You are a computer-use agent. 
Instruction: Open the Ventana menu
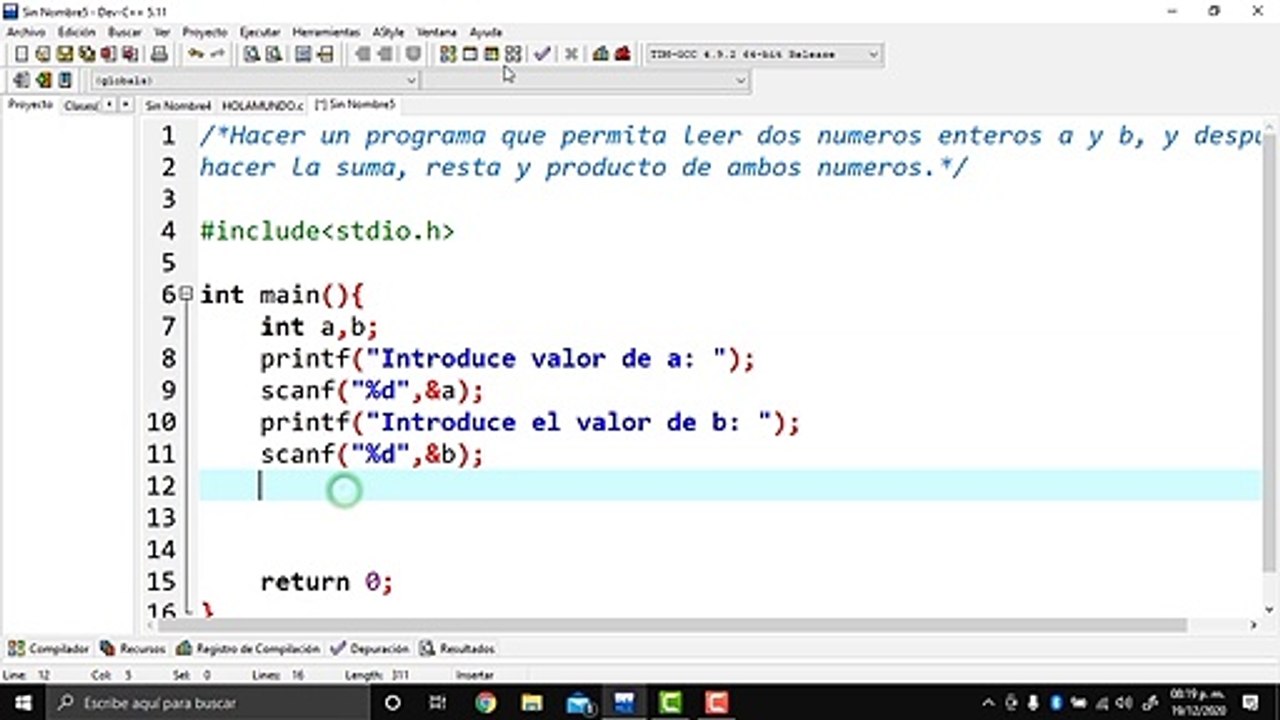(x=436, y=32)
